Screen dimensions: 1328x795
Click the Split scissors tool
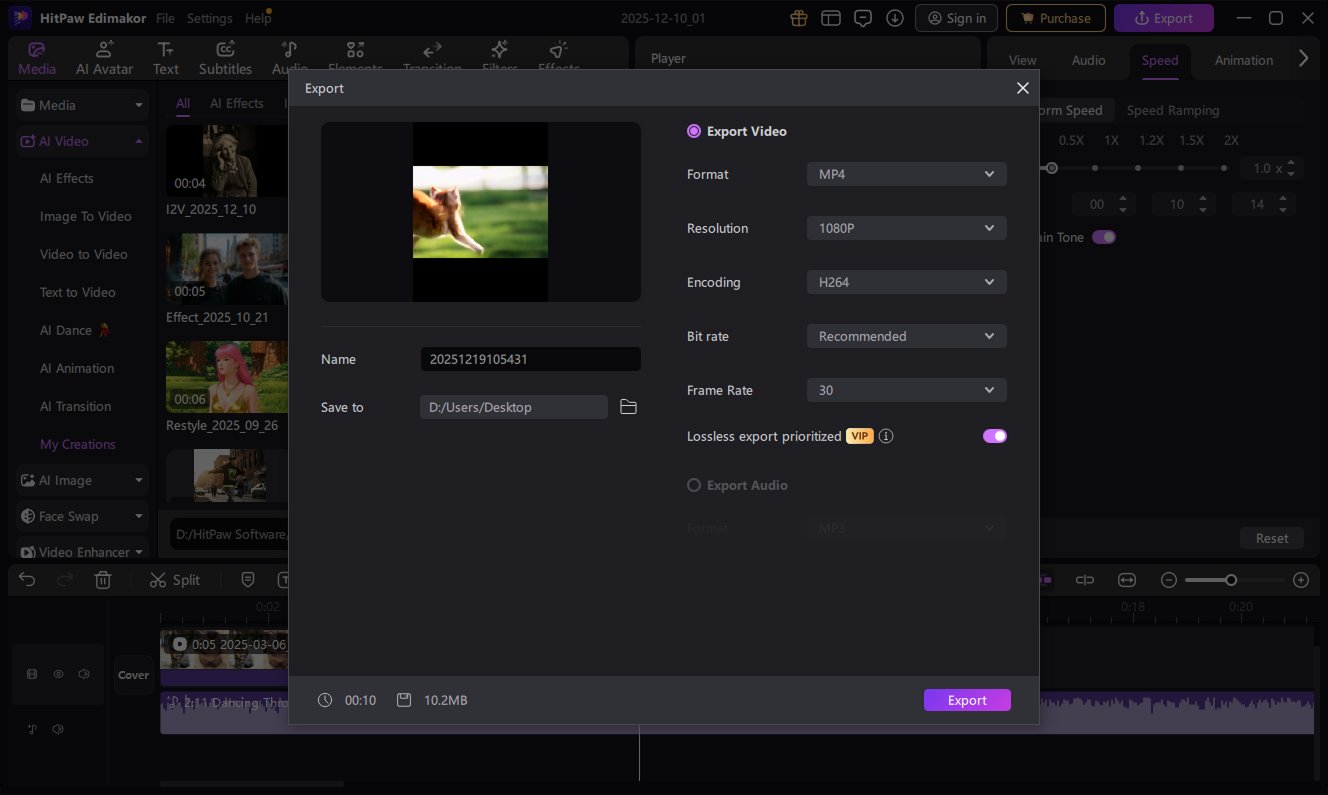click(174, 580)
